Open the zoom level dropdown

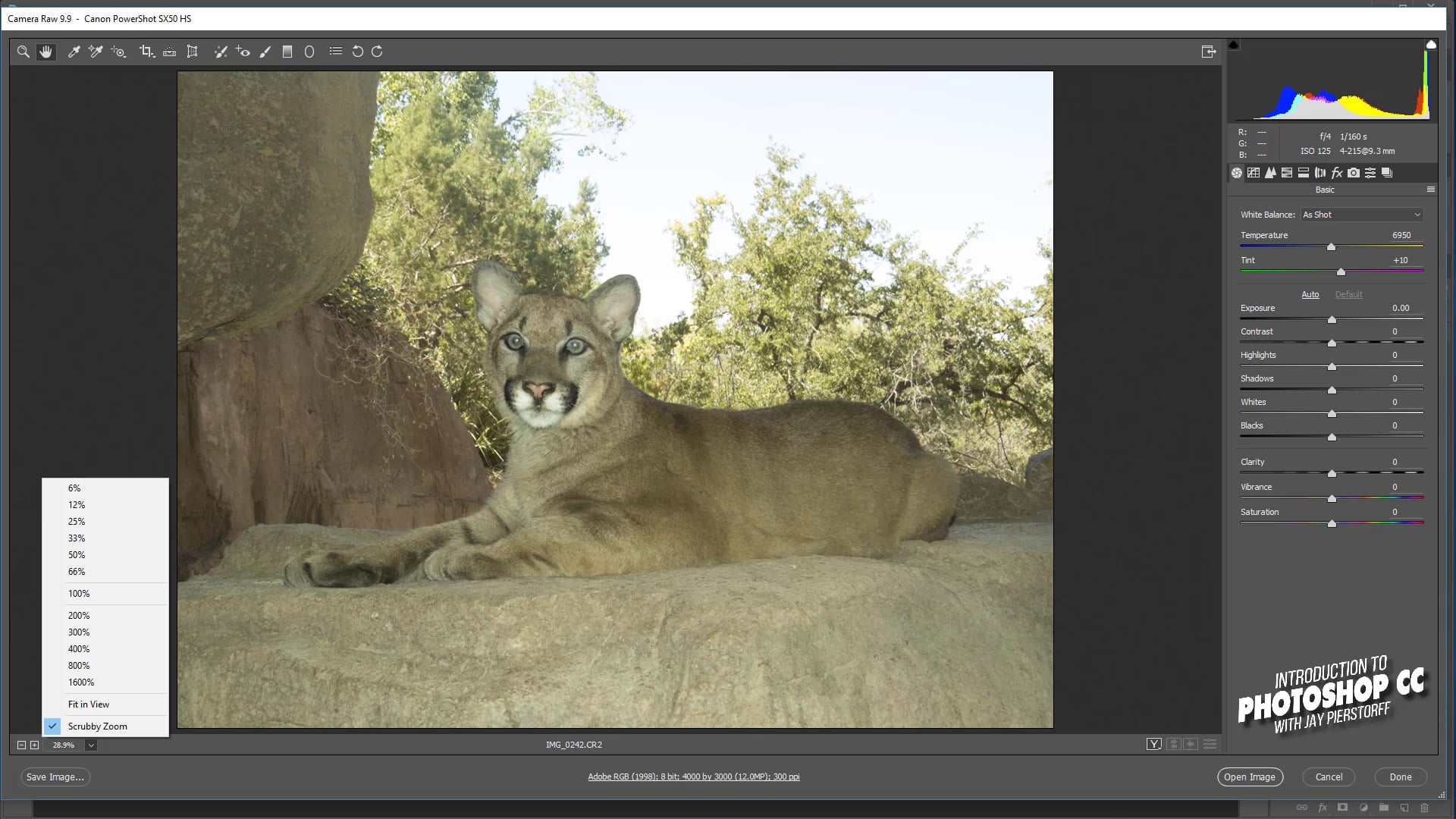(x=91, y=745)
